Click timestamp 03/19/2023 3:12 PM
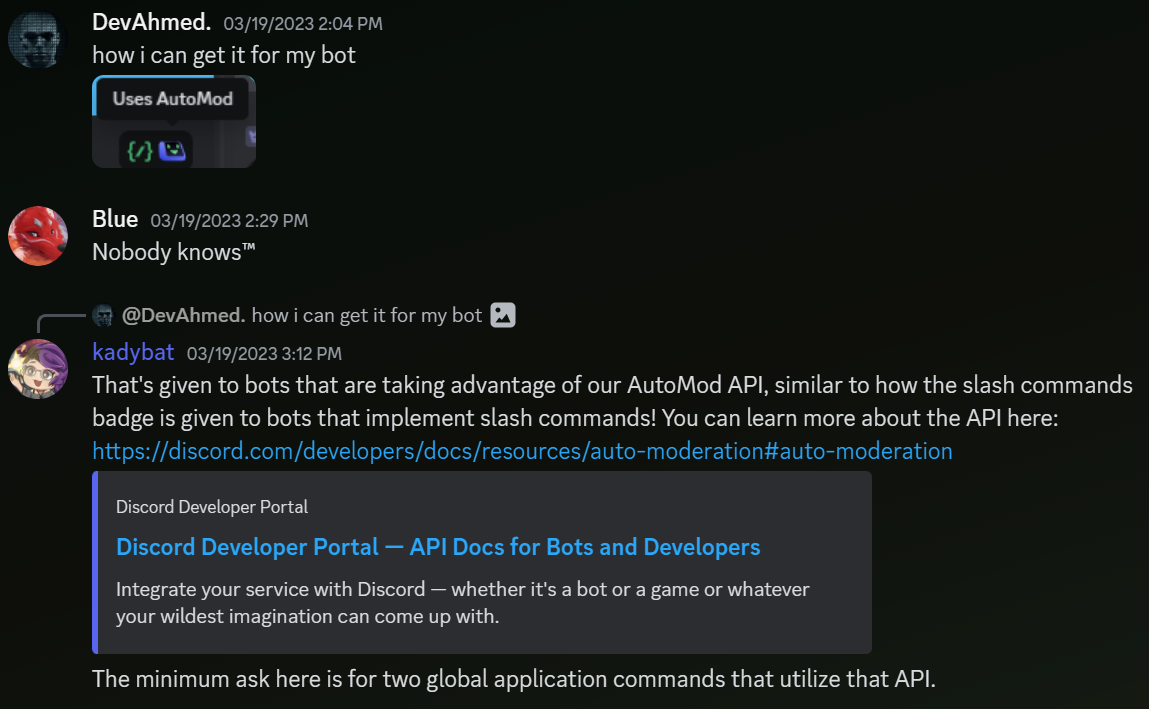 264,354
